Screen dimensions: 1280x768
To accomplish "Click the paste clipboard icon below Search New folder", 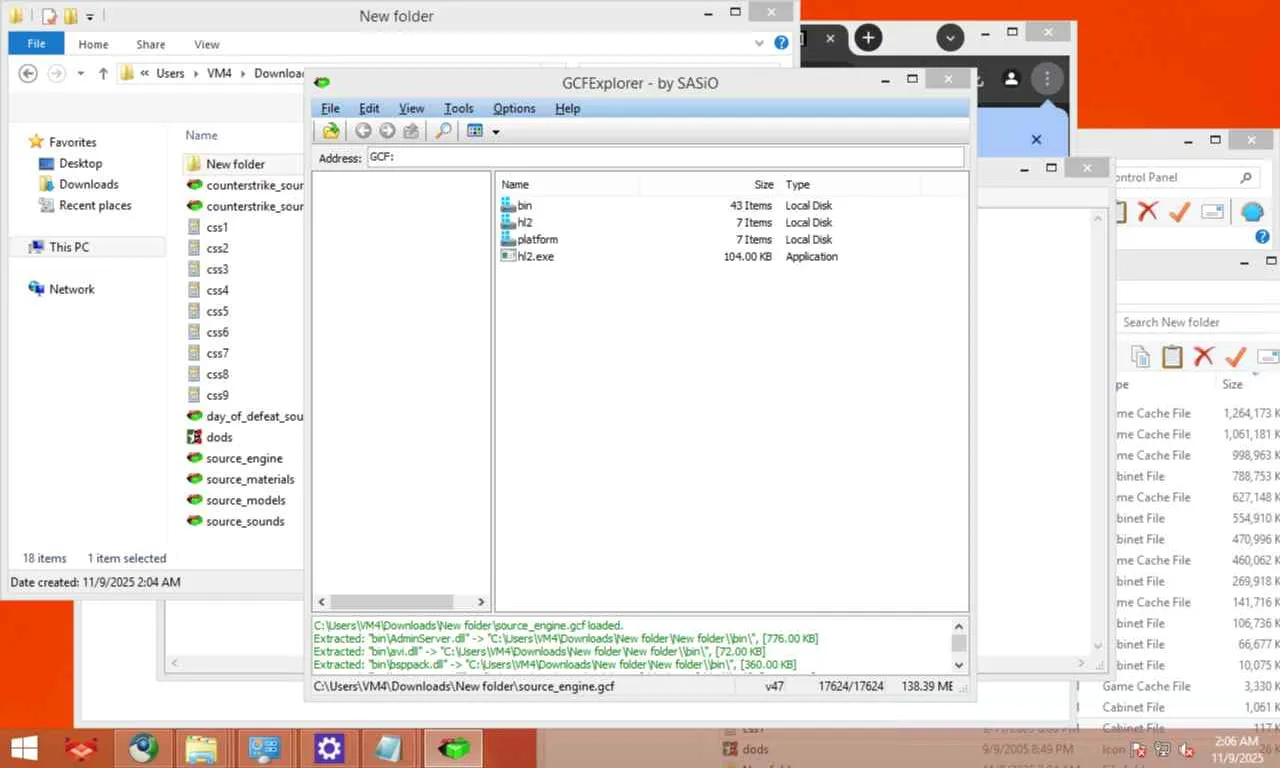I will [x=1172, y=356].
